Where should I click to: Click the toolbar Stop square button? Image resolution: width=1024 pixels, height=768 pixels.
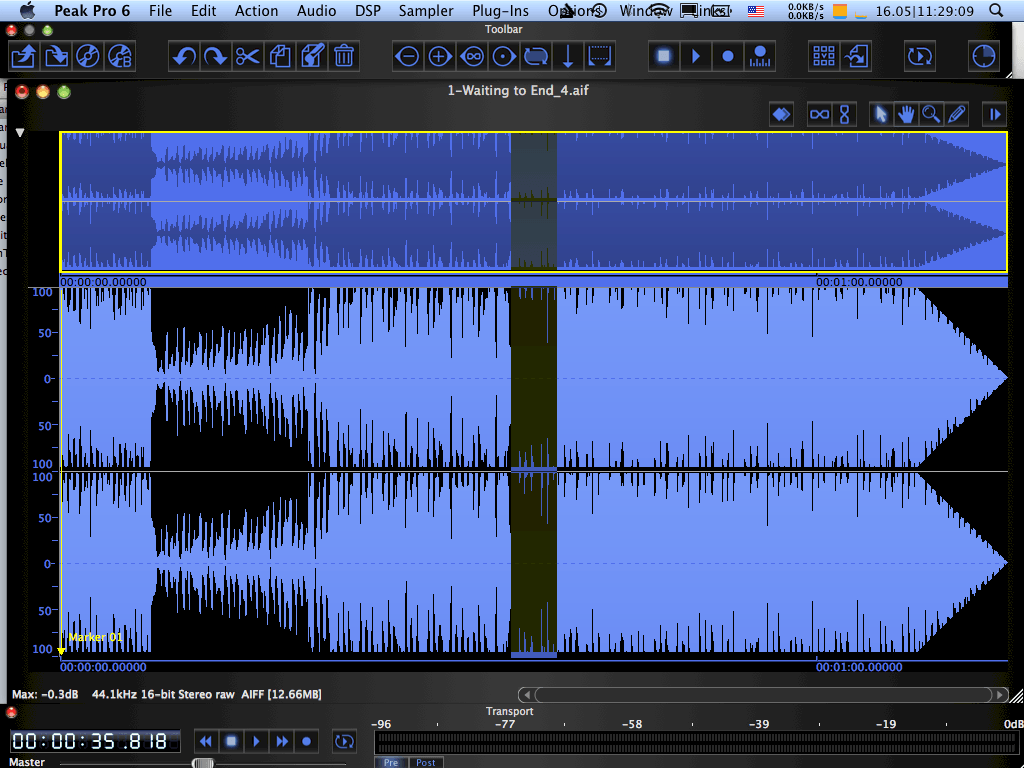pyautogui.click(x=664, y=57)
